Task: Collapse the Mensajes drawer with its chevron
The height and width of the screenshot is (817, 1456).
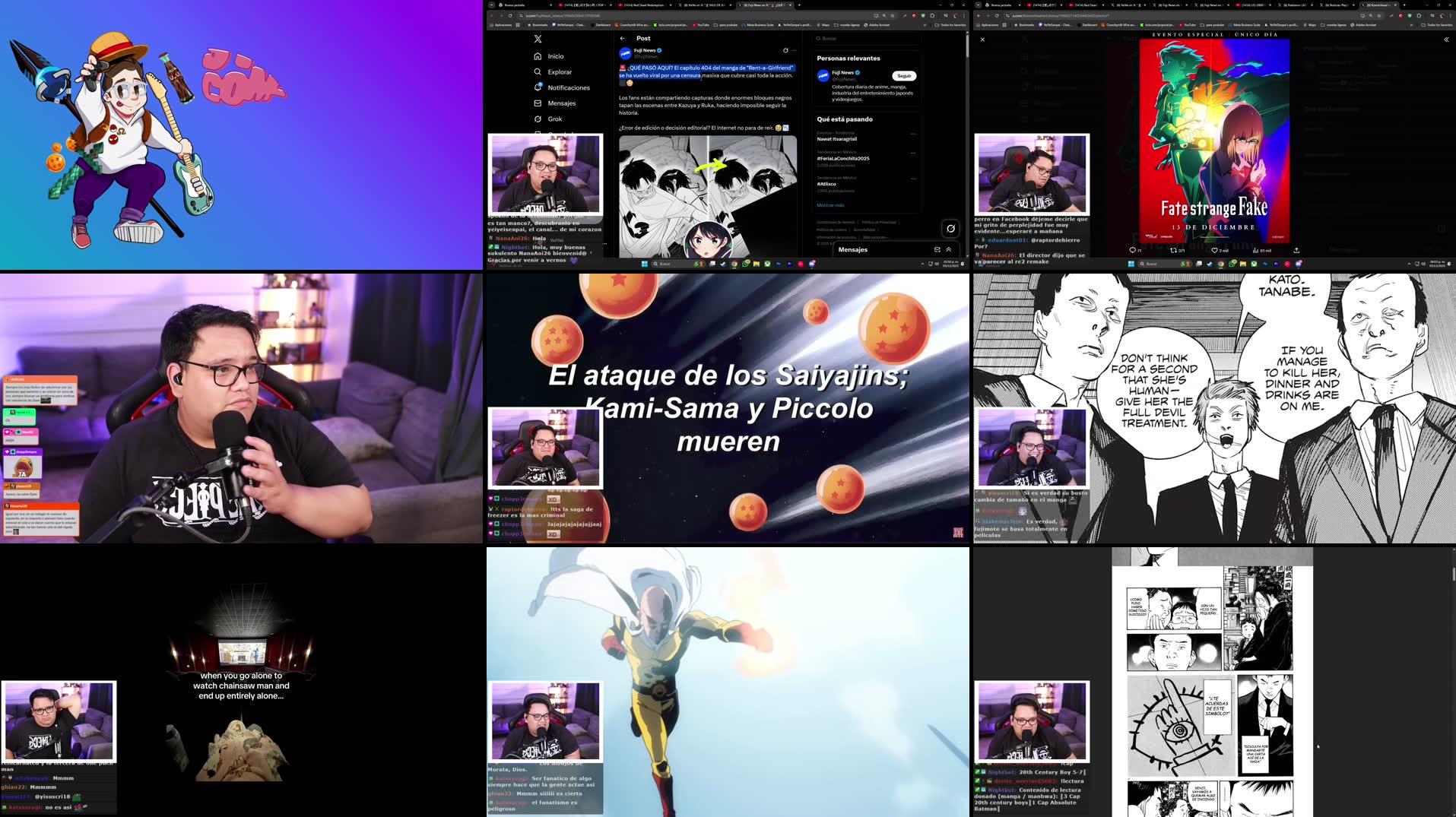Action: point(948,249)
